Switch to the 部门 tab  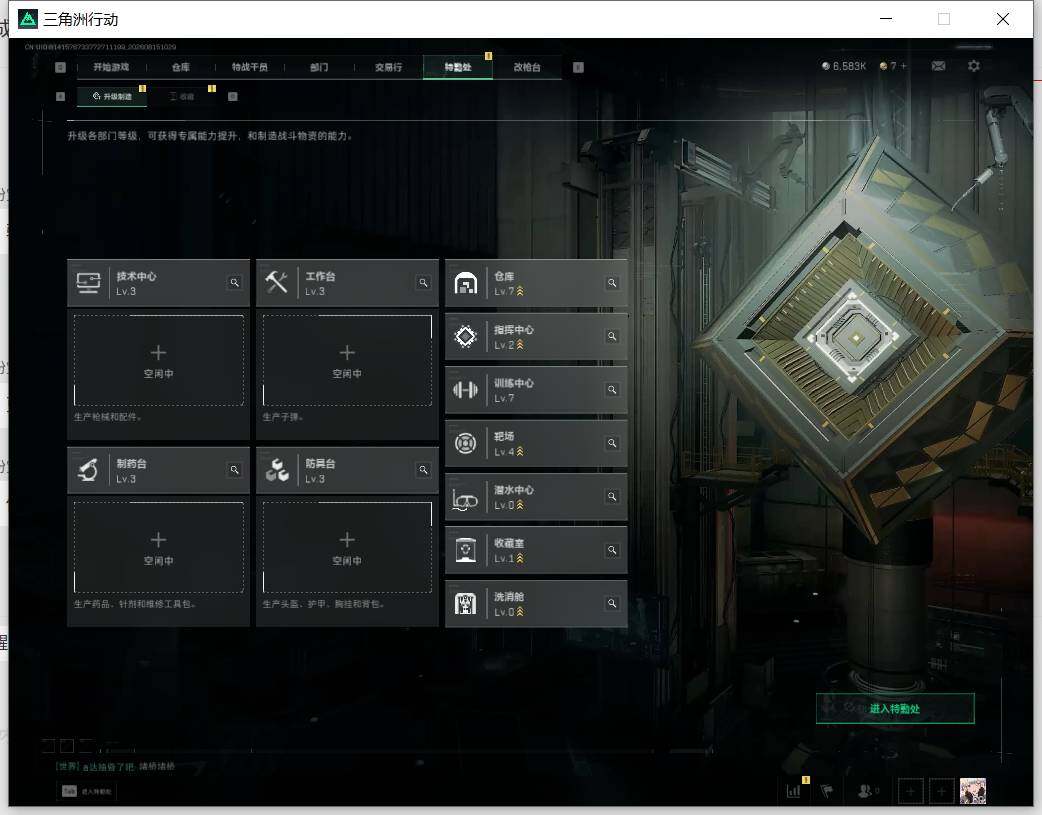319,67
